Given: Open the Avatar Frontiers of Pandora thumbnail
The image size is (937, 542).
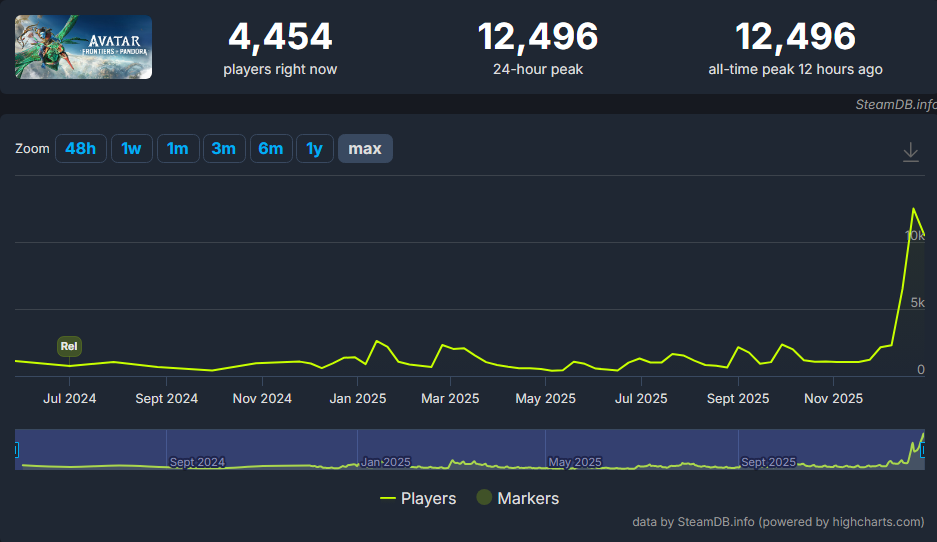Looking at the screenshot, I should point(84,47).
